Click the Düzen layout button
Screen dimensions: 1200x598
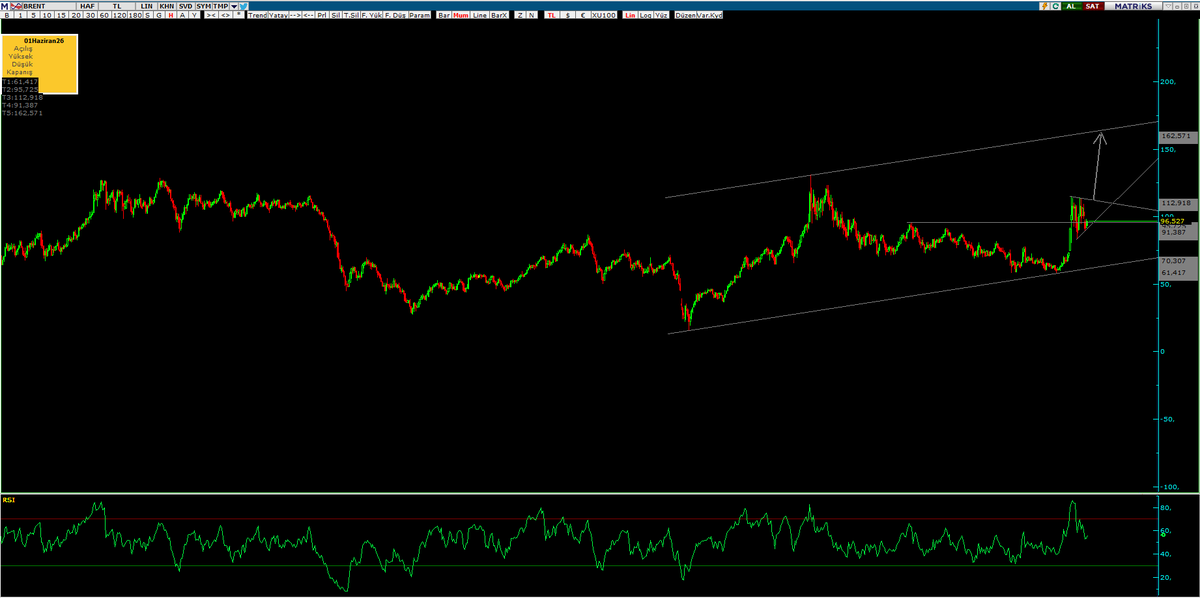point(685,15)
